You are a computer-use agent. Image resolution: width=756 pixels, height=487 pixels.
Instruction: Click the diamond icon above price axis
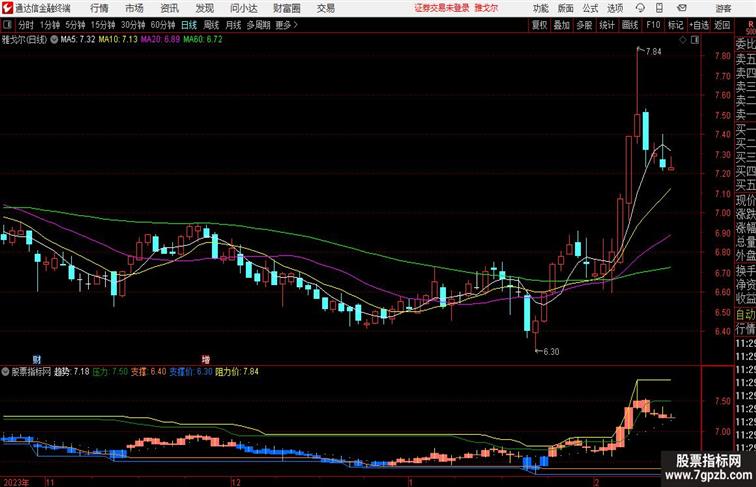tap(683, 40)
